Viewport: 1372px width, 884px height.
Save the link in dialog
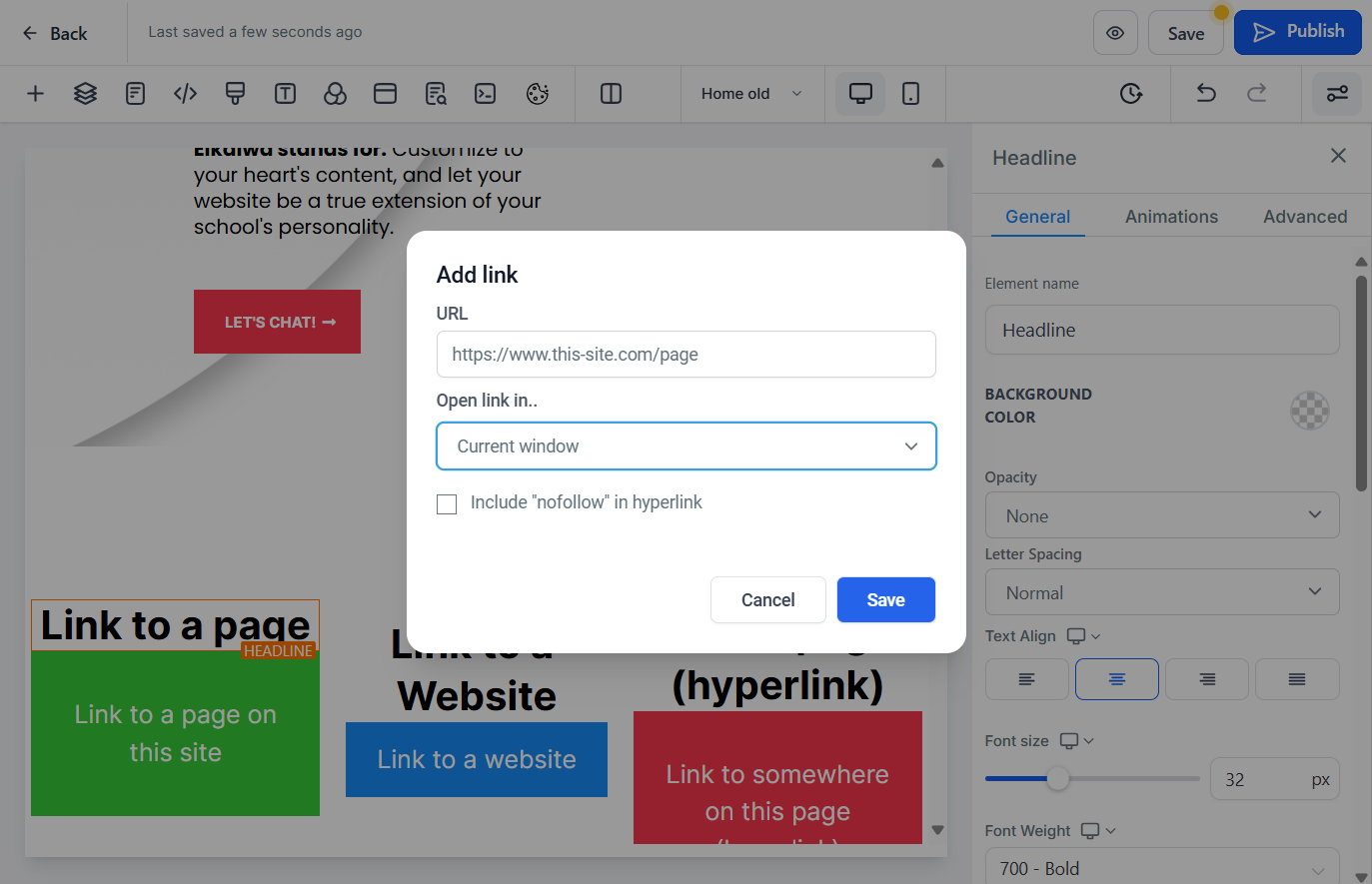click(x=886, y=600)
